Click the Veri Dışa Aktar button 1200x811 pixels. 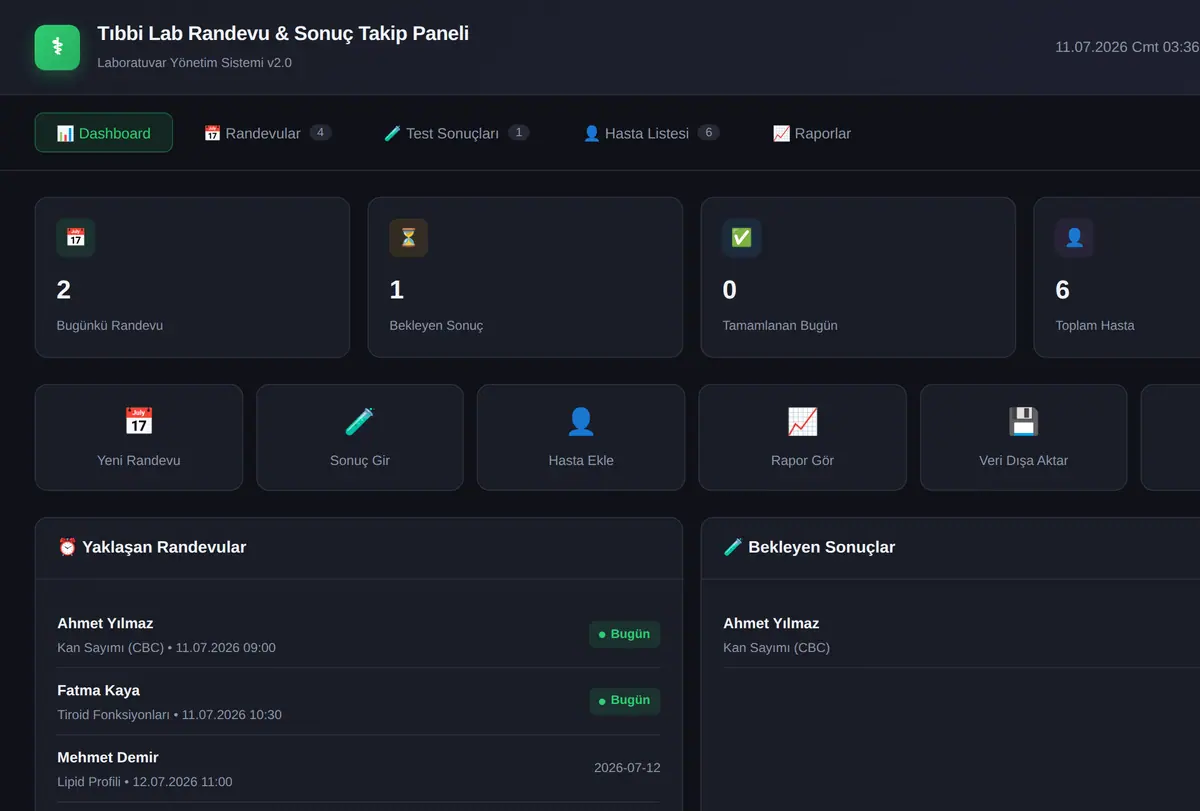[1023, 437]
